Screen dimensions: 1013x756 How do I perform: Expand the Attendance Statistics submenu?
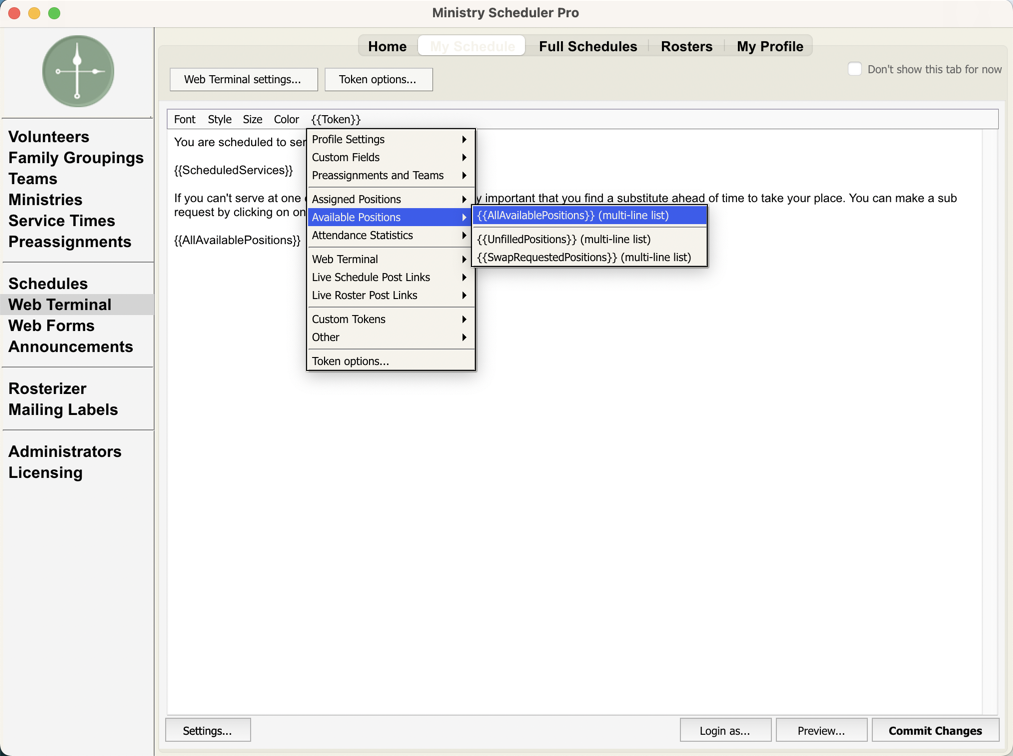tap(391, 235)
